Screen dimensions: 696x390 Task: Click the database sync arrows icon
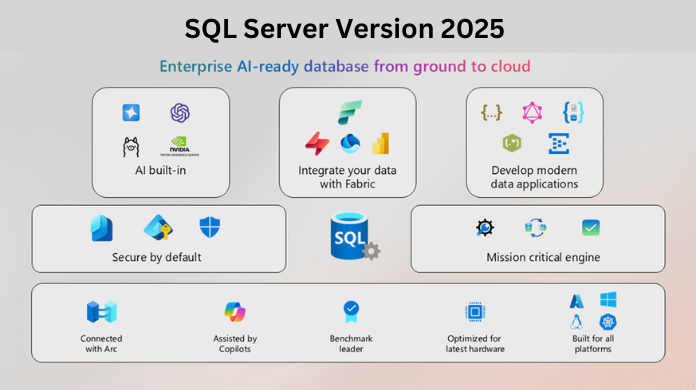pyautogui.click(x=535, y=228)
